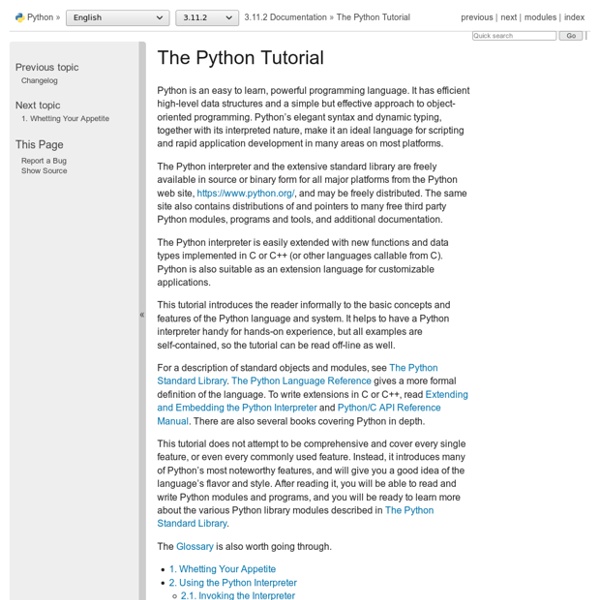
Task: Go to the next page link
Action: tap(509, 18)
